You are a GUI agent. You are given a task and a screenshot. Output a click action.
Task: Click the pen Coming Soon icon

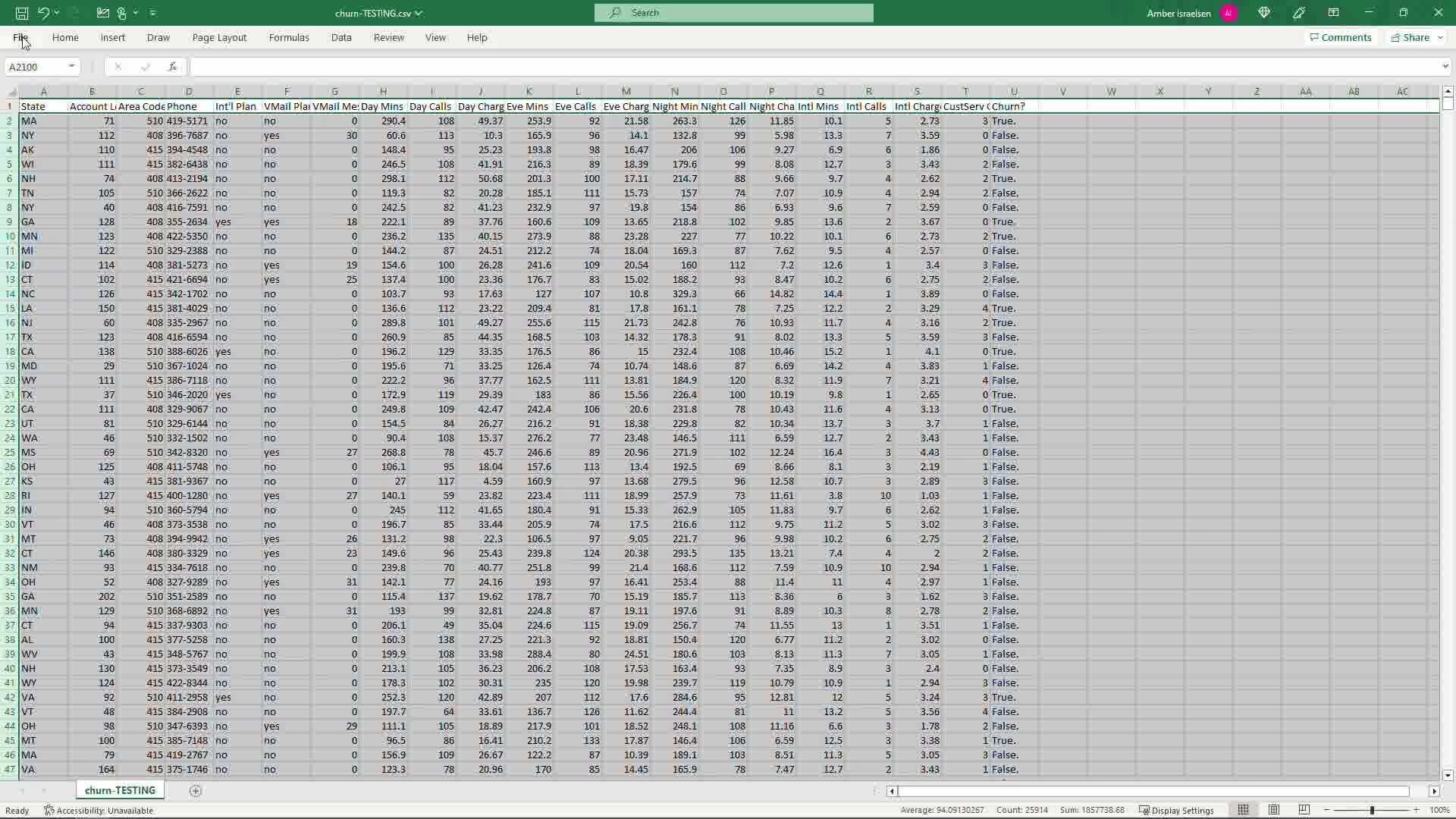[x=1299, y=13]
